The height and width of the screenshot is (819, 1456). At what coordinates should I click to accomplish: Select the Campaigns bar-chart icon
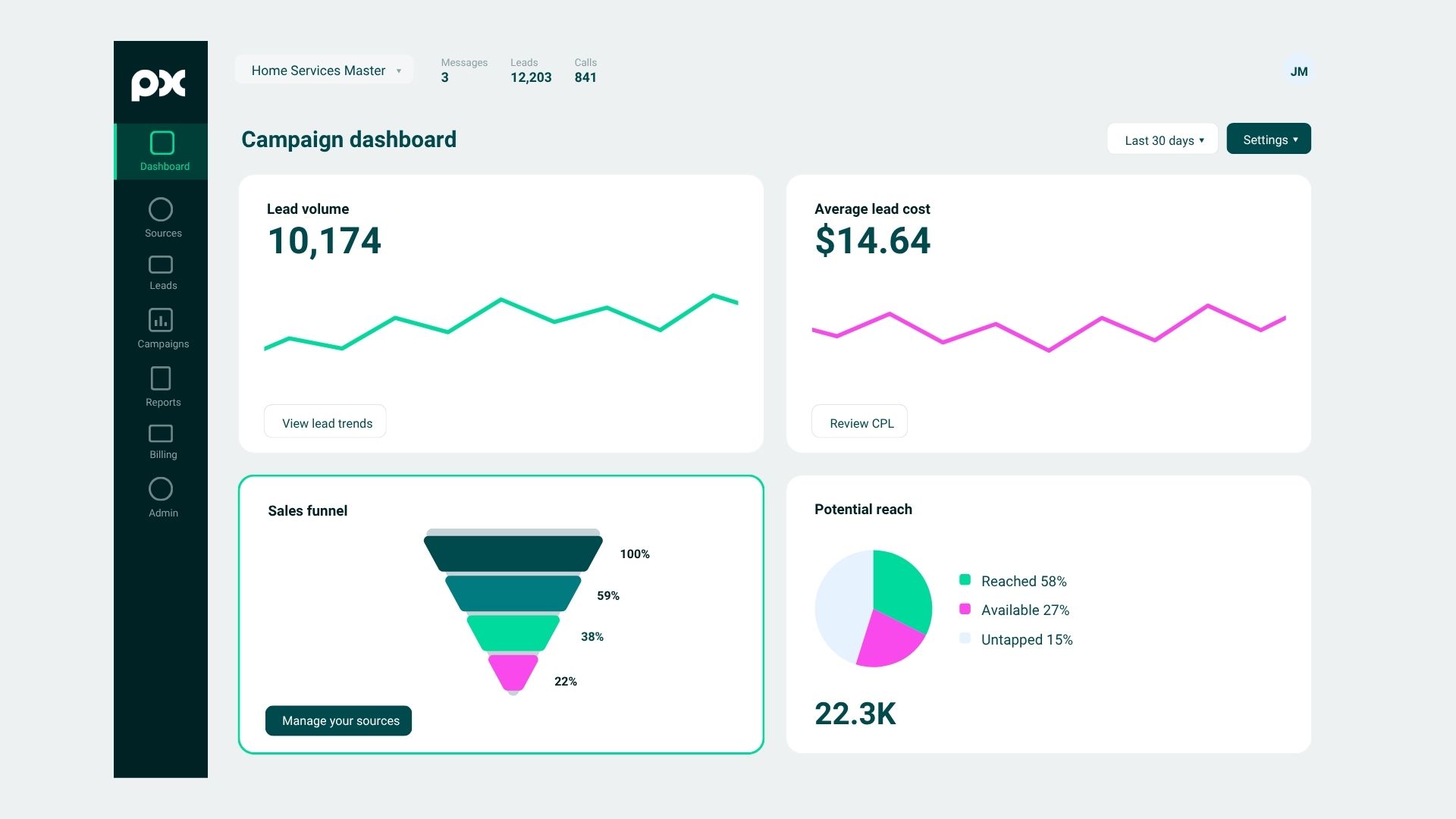tap(161, 320)
